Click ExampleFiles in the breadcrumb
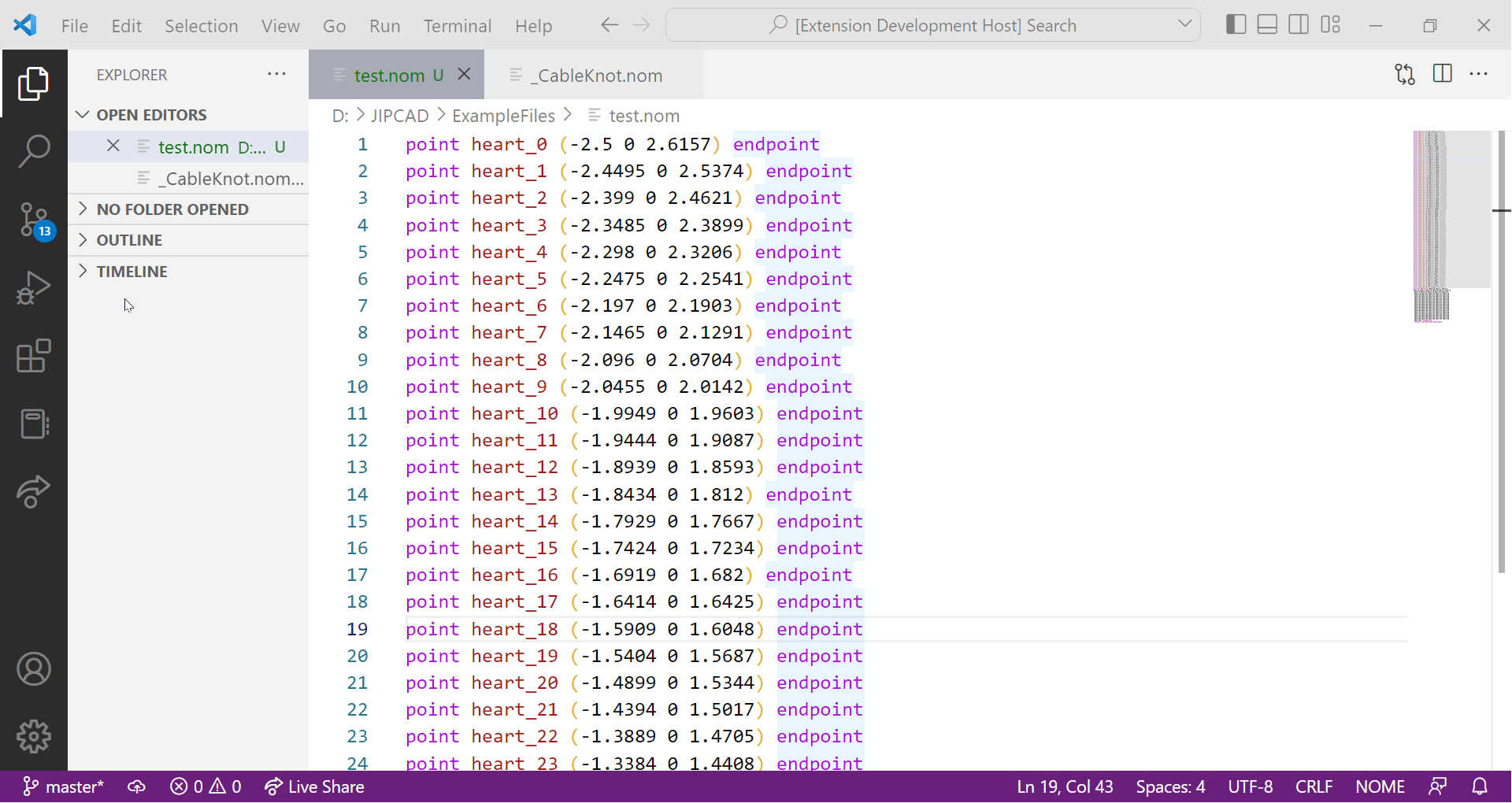The image size is (1512, 803). [503, 116]
